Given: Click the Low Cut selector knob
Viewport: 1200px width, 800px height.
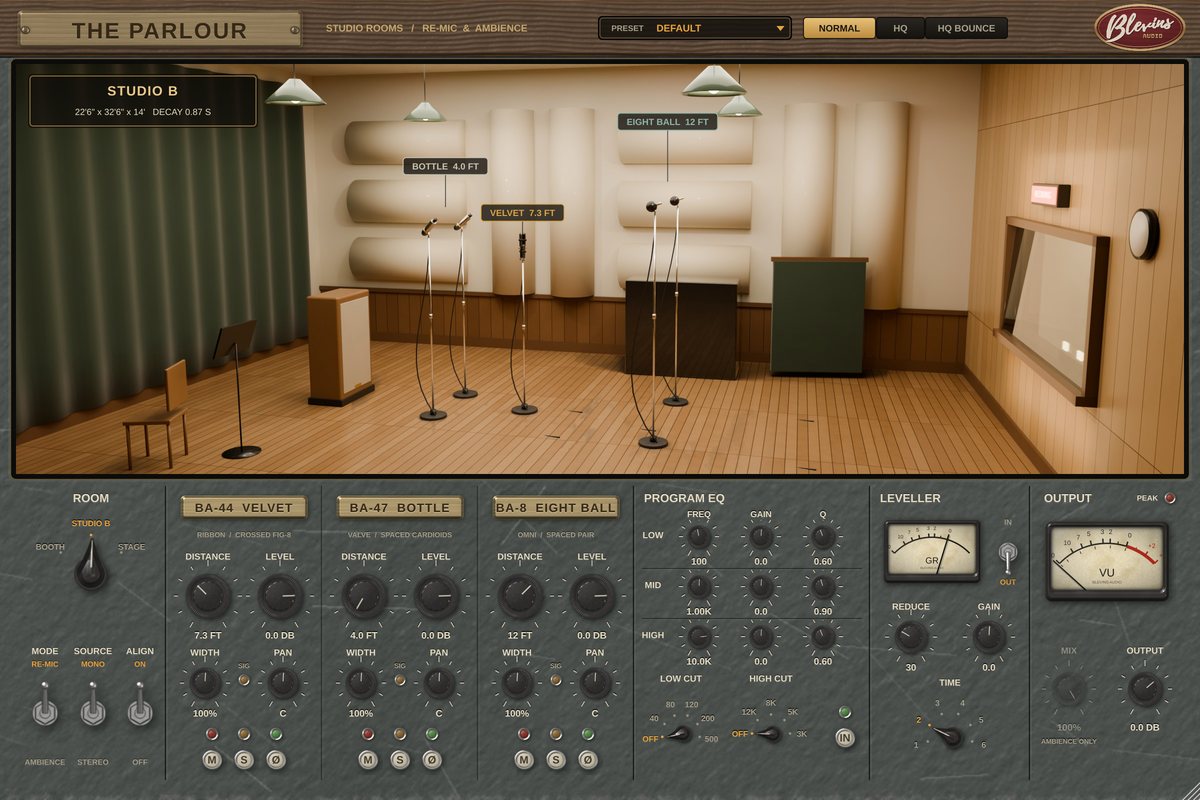Looking at the screenshot, I should point(679,733).
